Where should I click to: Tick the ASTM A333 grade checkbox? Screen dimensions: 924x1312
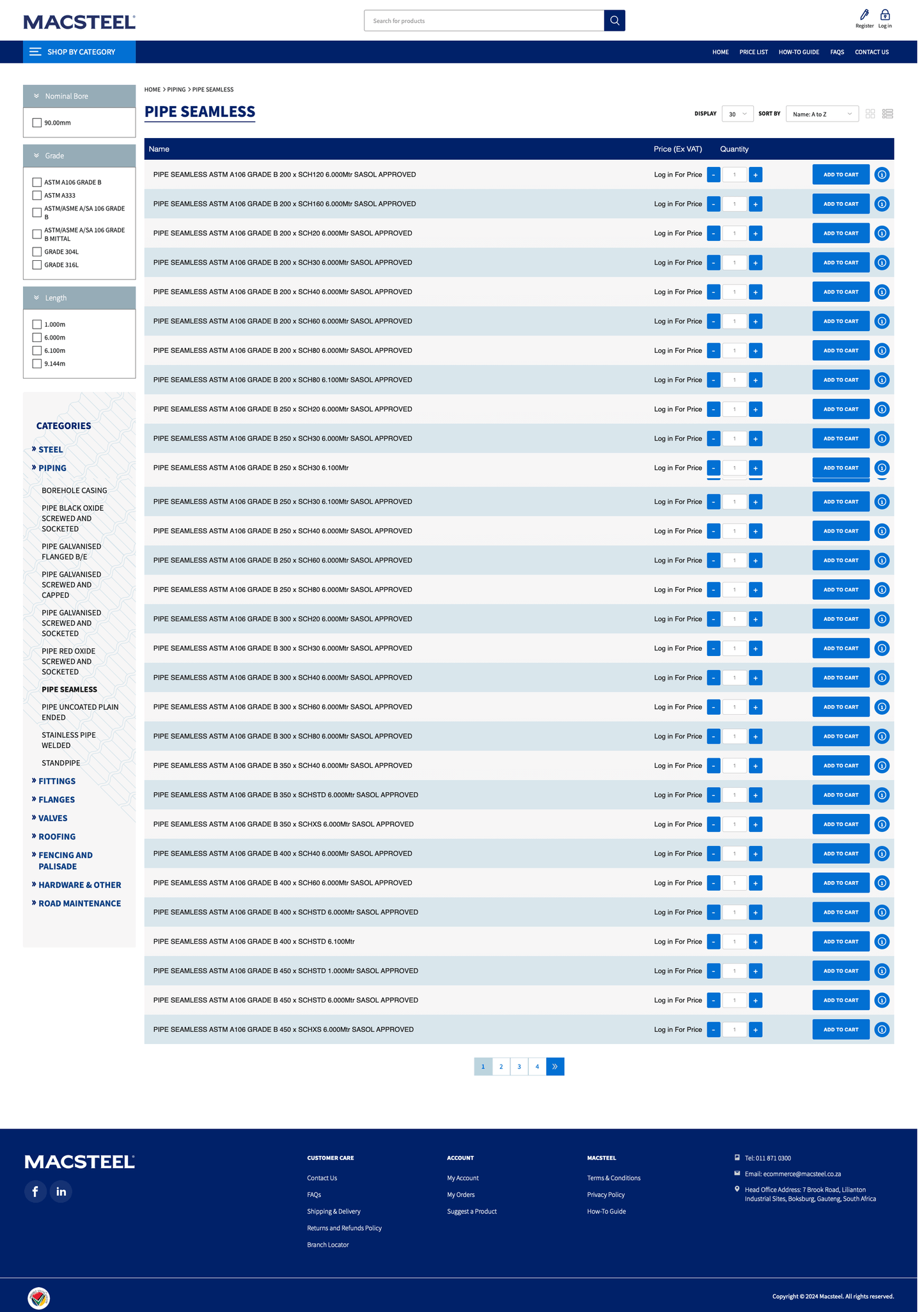click(x=37, y=196)
